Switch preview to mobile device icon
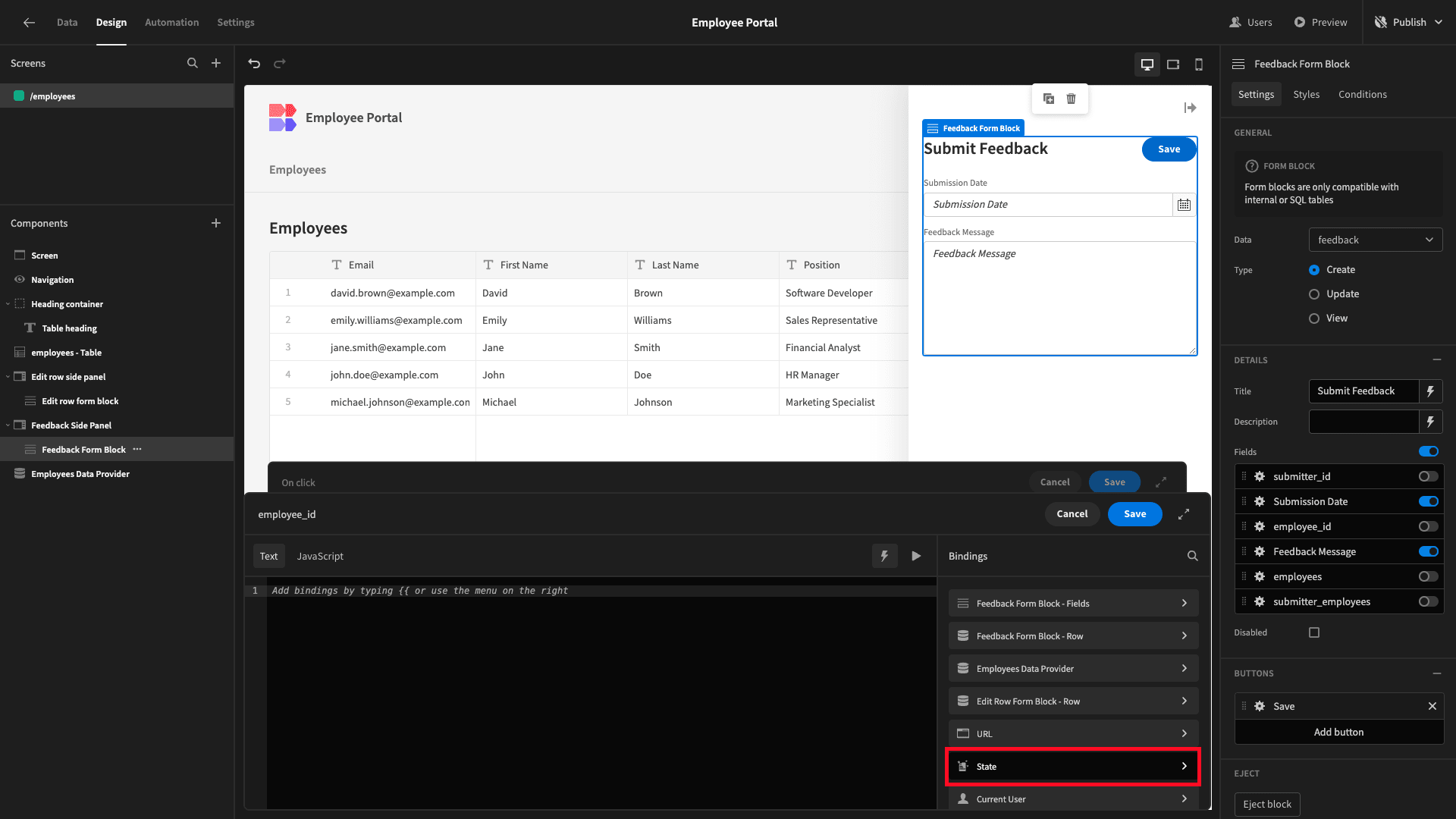The height and width of the screenshot is (819, 1456). pyautogui.click(x=1199, y=64)
